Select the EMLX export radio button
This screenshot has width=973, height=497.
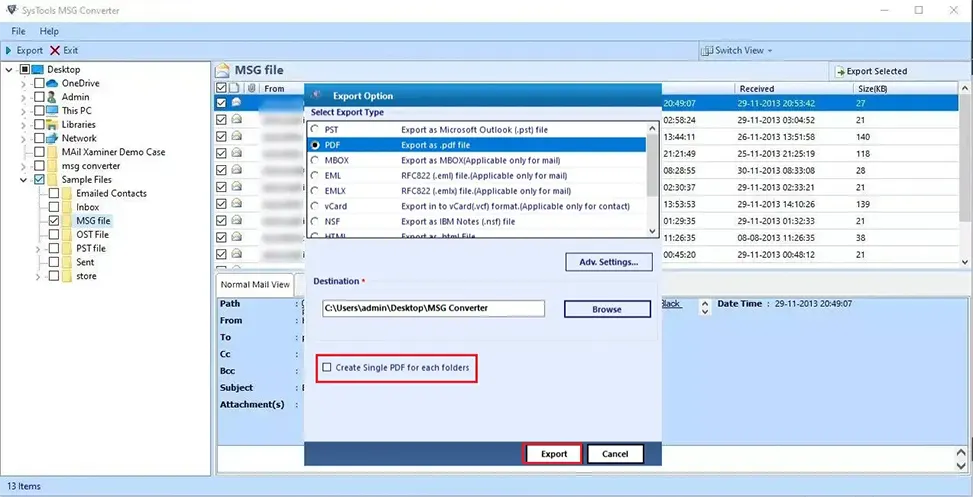(316, 190)
